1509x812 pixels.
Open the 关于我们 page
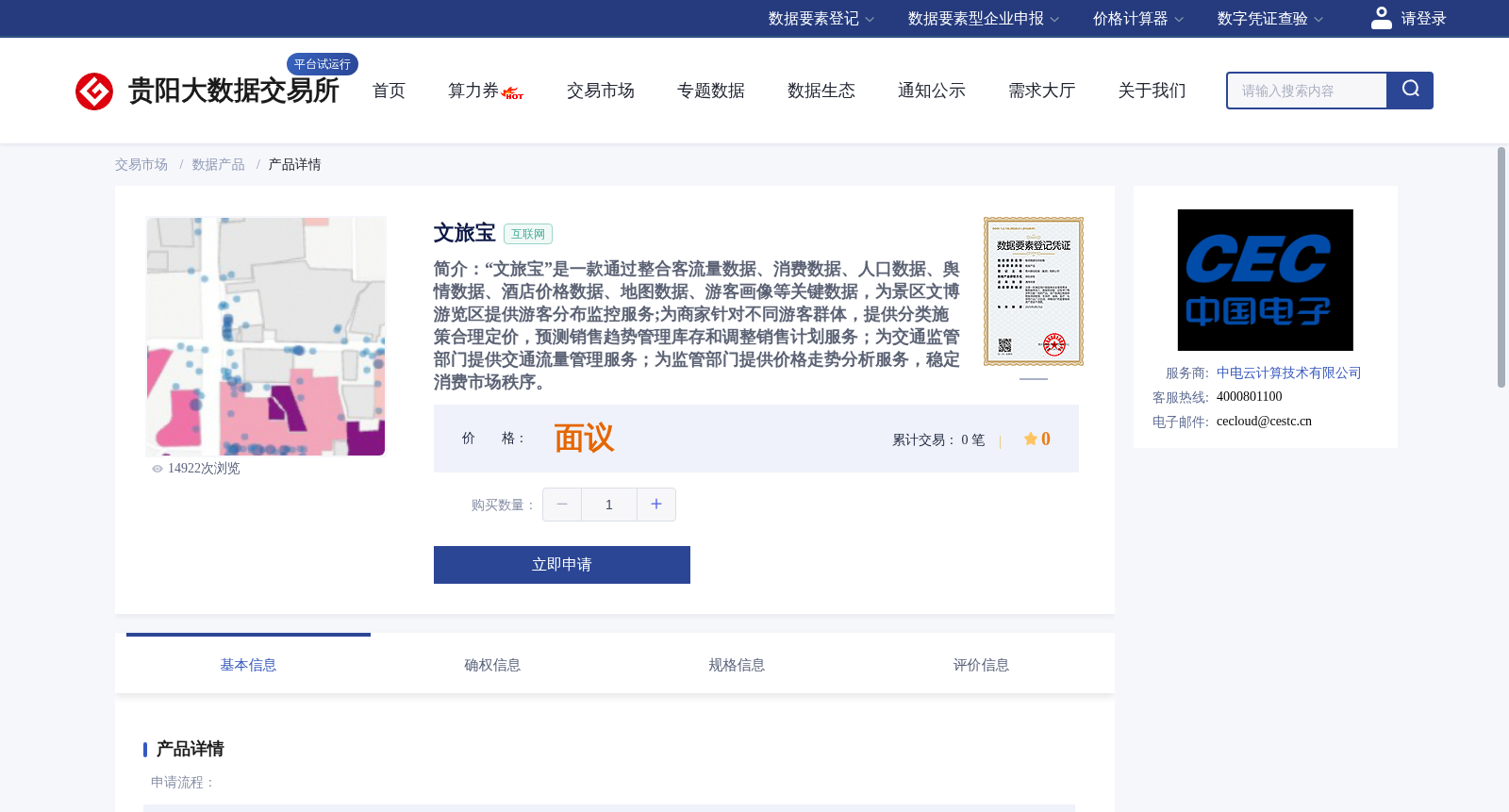click(1152, 91)
